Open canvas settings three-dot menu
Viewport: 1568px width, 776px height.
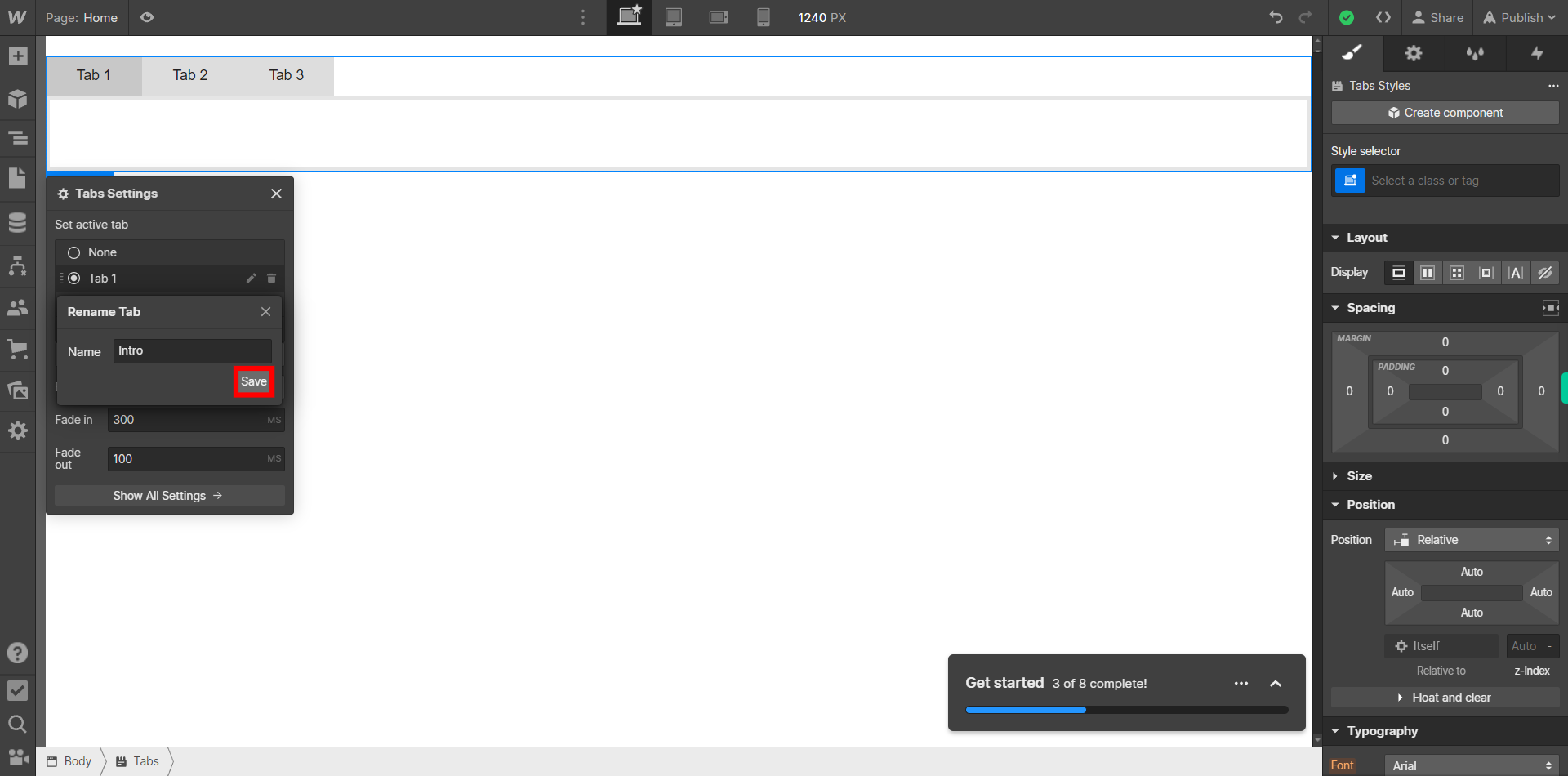[x=583, y=17]
